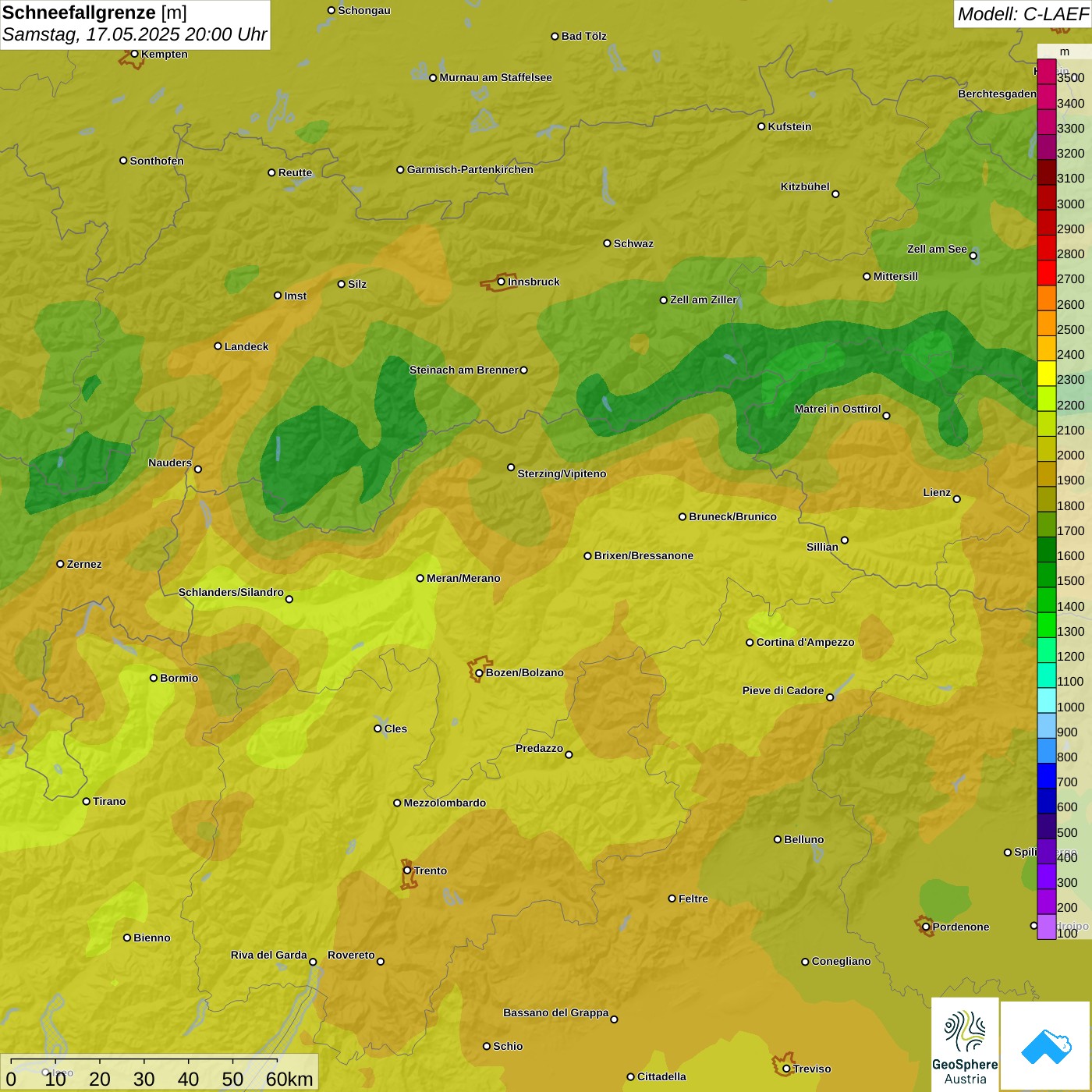Click the GeoSphere Austria logo
The height and width of the screenshot is (1092, 1092).
coord(965,1044)
